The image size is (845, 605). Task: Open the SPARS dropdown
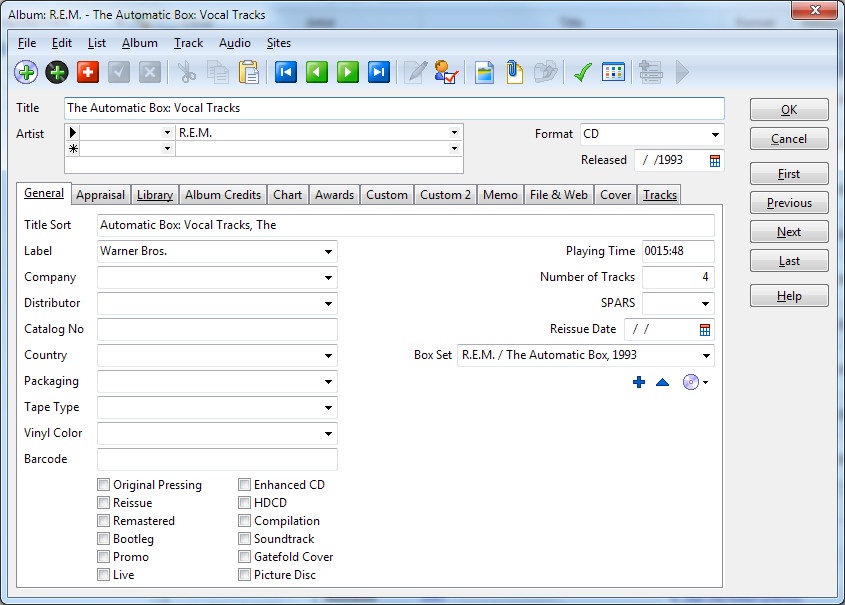(705, 303)
